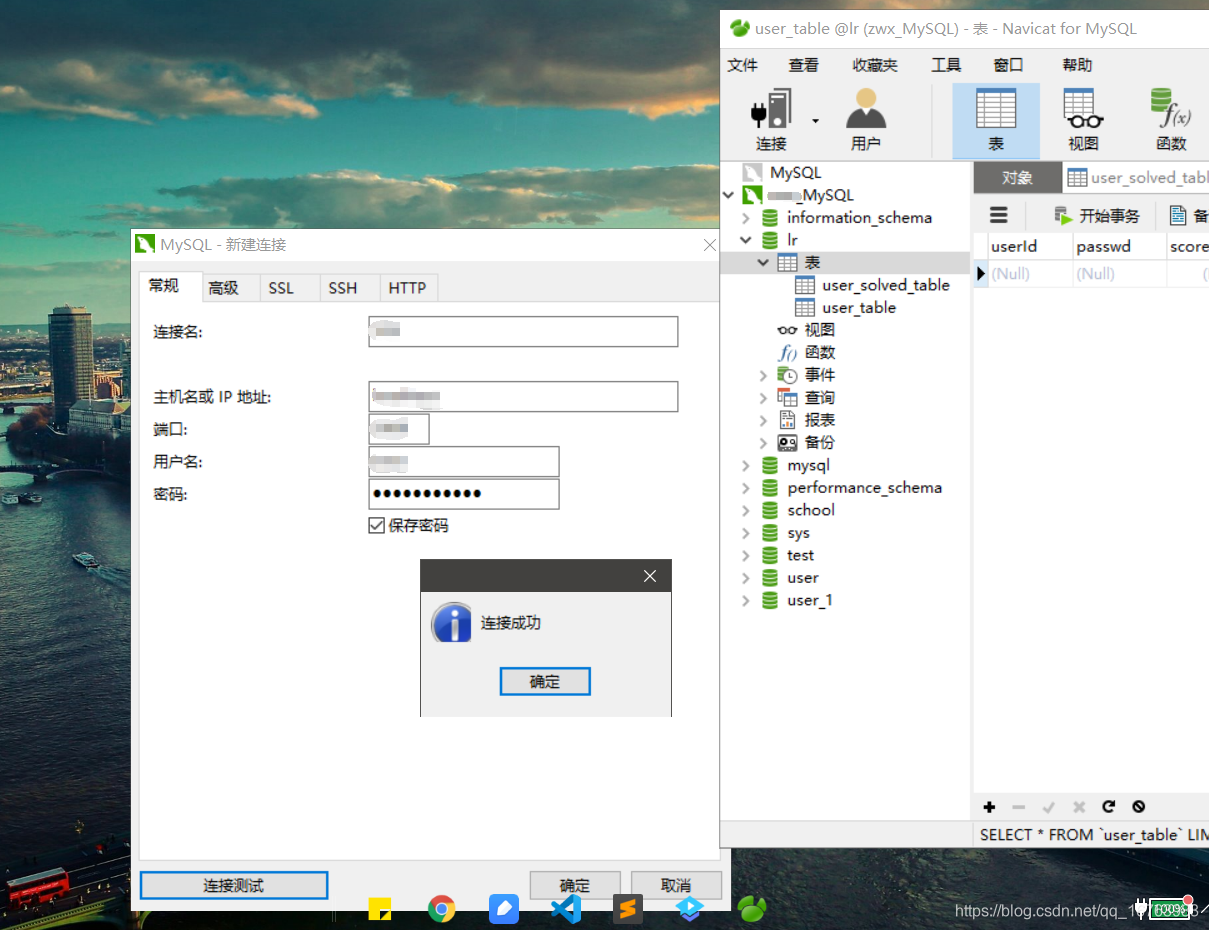Viewport: 1209px width, 930px height.
Task: Click the delete record minus icon
Action: click(1019, 807)
